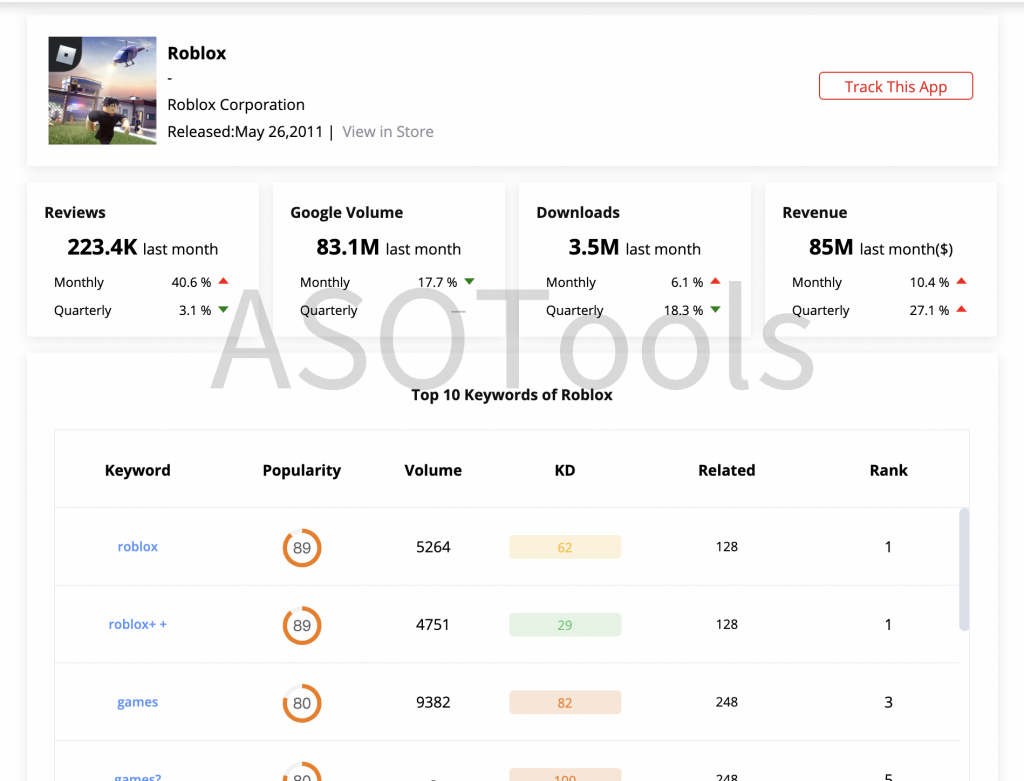Click the Related value 128 in roblox row
Image resolution: width=1024 pixels, height=781 pixels.
tap(727, 547)
